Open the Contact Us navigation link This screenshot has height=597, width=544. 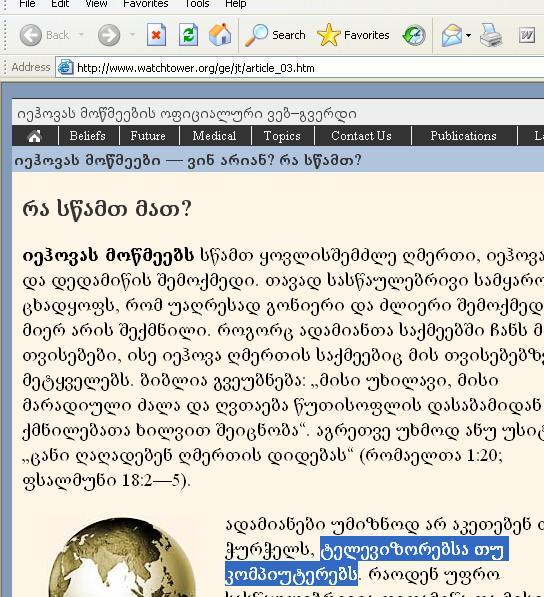click(361, 136)
